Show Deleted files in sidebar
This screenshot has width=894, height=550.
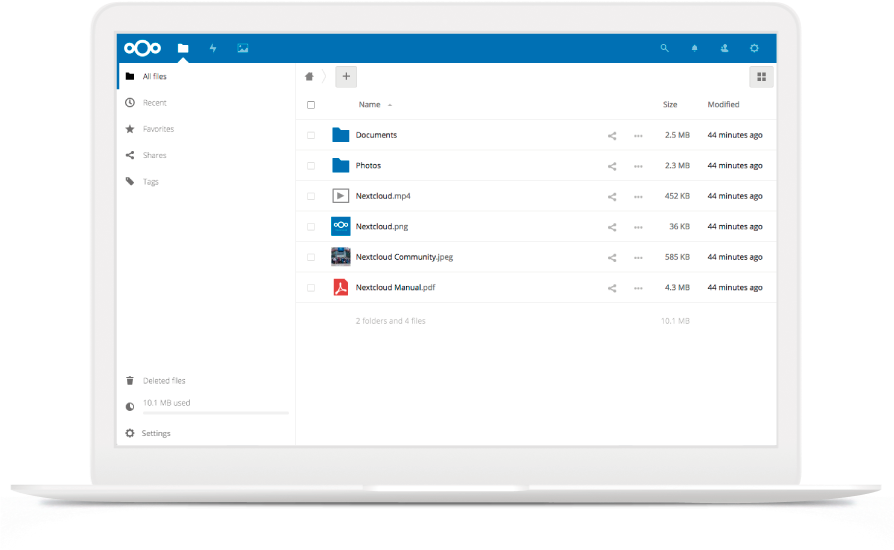[164, 381]
